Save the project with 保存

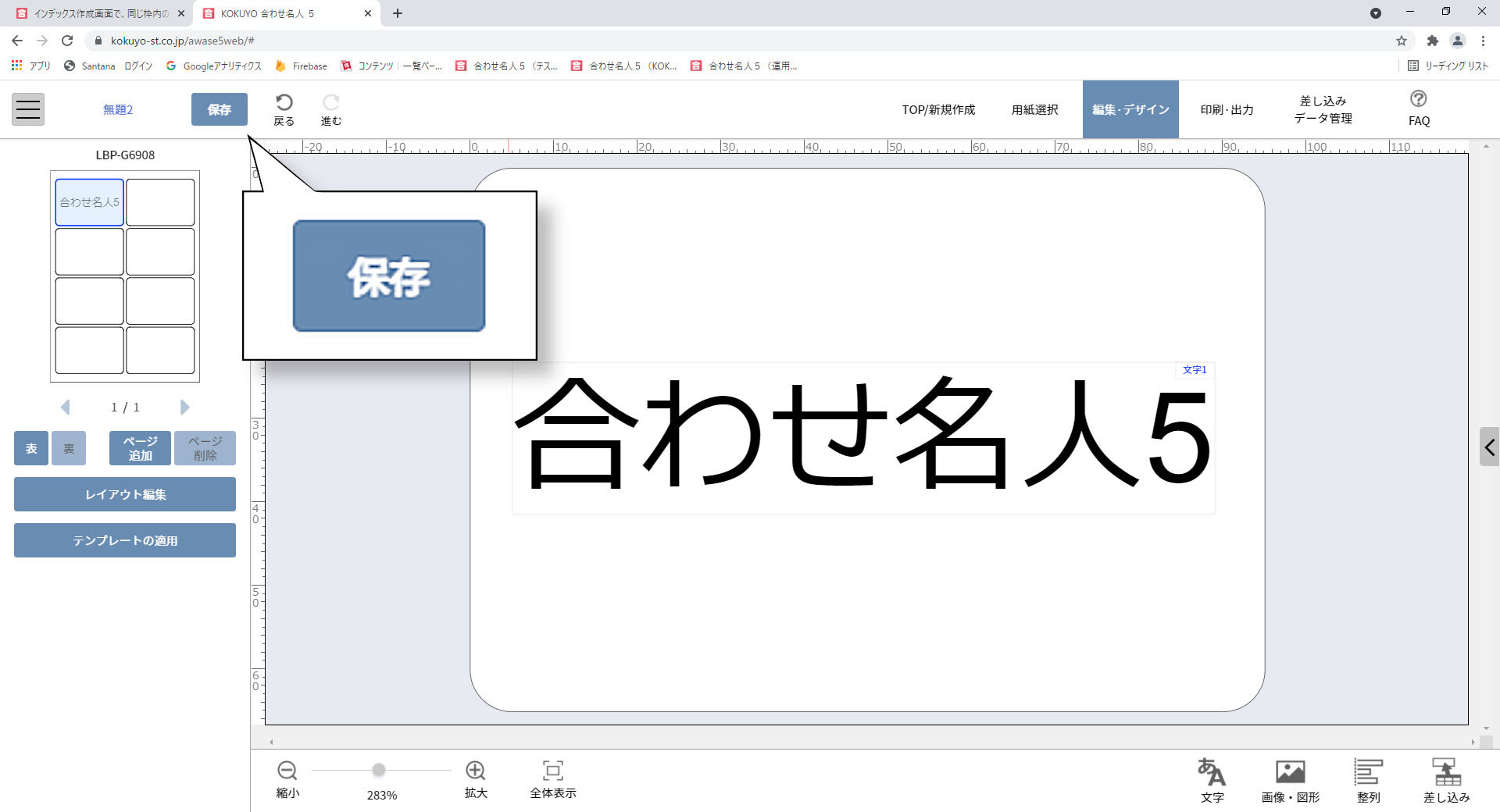tap(219, 109)
